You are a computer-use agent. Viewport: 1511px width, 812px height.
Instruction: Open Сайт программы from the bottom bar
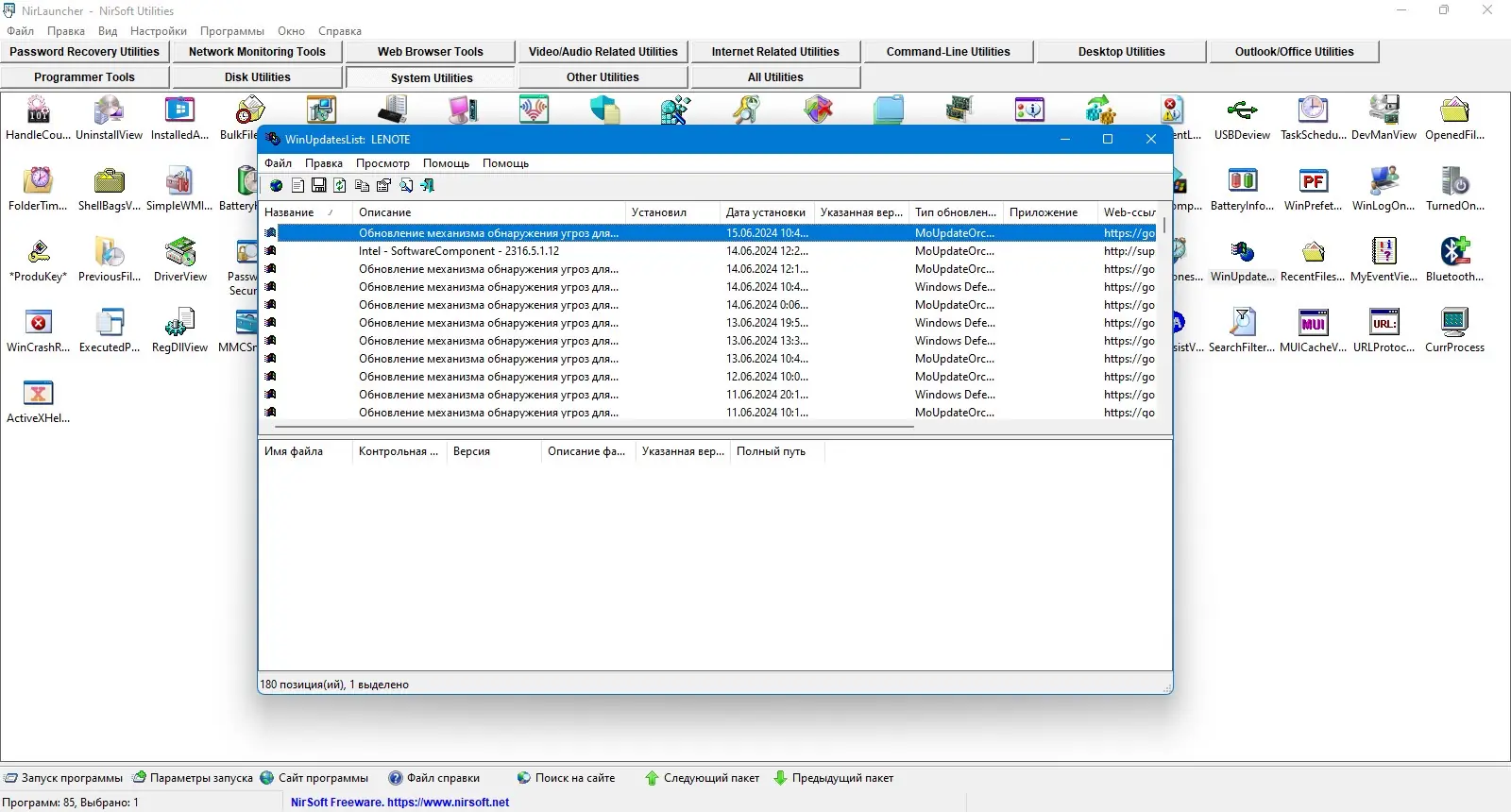pyautogui.click(x=314, y=778)
